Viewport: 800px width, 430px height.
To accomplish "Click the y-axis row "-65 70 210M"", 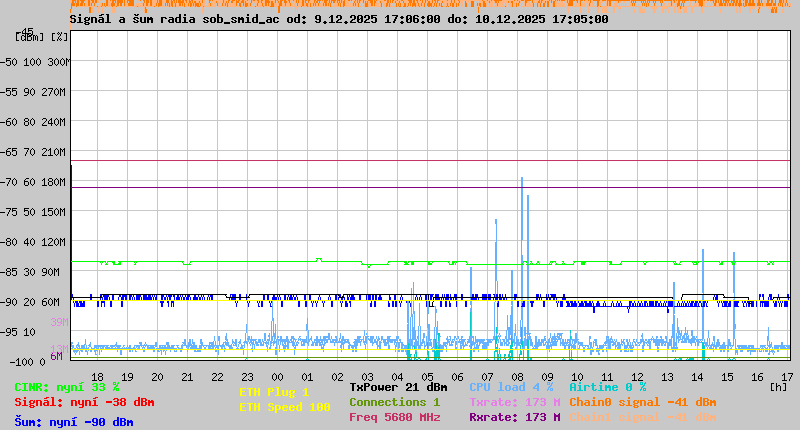I will coord(35,152).
